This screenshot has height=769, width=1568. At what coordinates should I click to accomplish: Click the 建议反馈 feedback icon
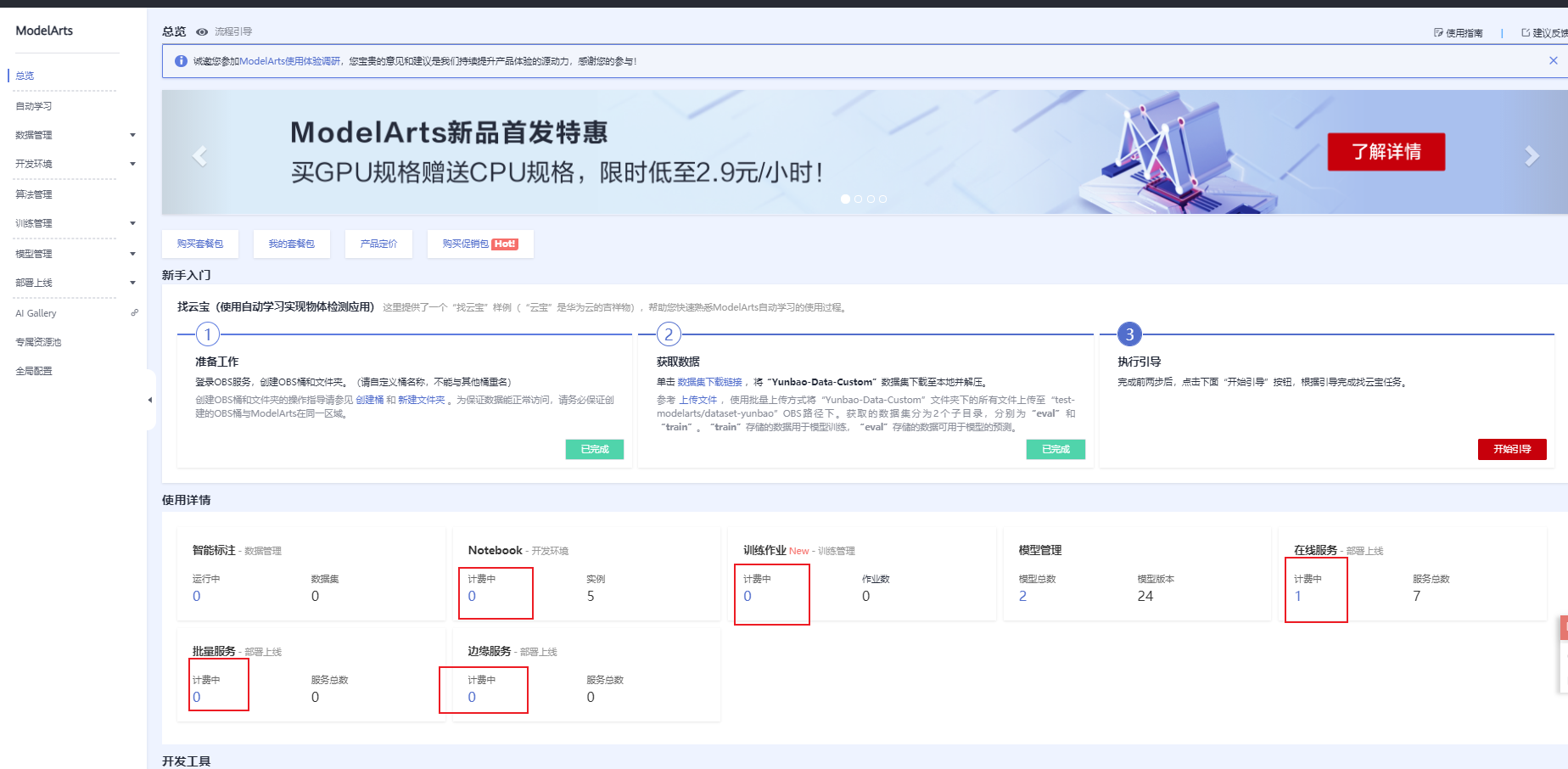(x=1526, y=33)
